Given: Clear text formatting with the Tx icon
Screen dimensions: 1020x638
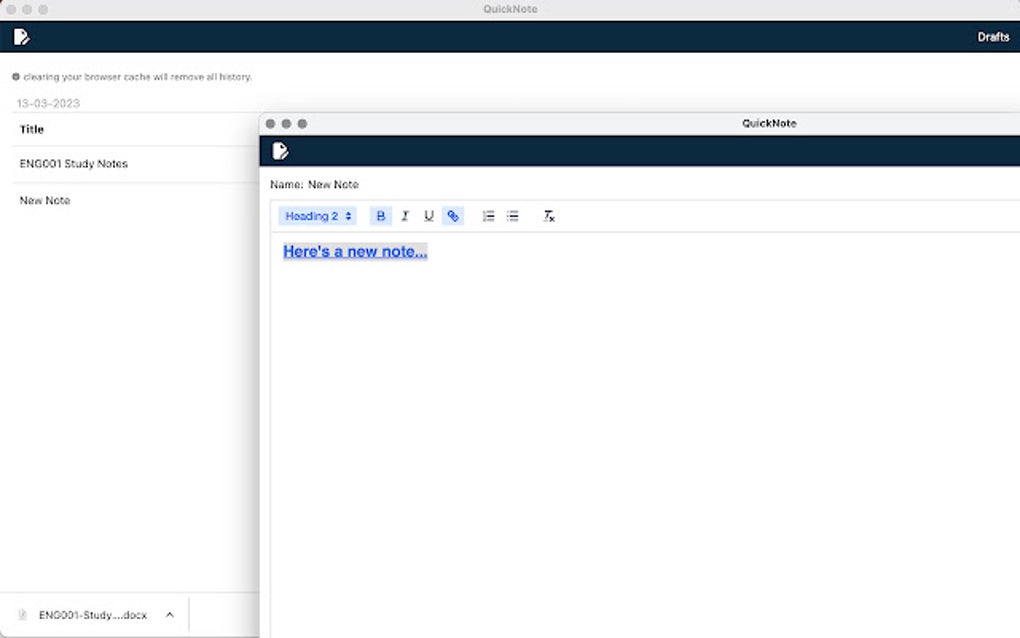Looking at the screenshot, I should pyautogui.click(x=548, y=215).
